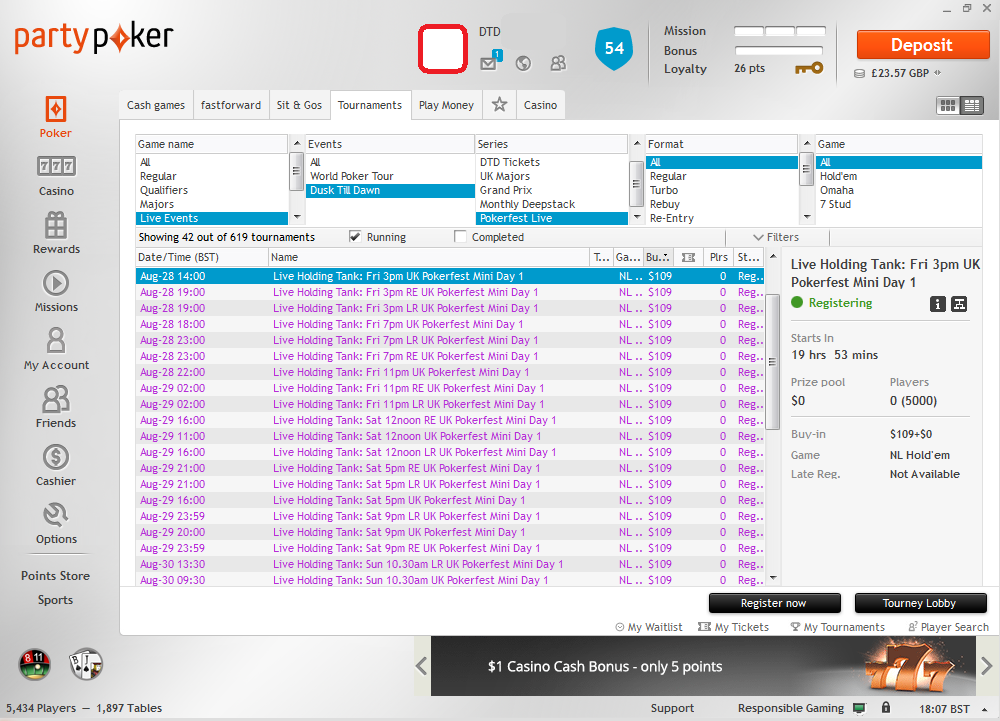Image resolution: width=1000 pixels, height=721 pixels.
Task: Expand the Filters dropdown
Action: [776, 237]
